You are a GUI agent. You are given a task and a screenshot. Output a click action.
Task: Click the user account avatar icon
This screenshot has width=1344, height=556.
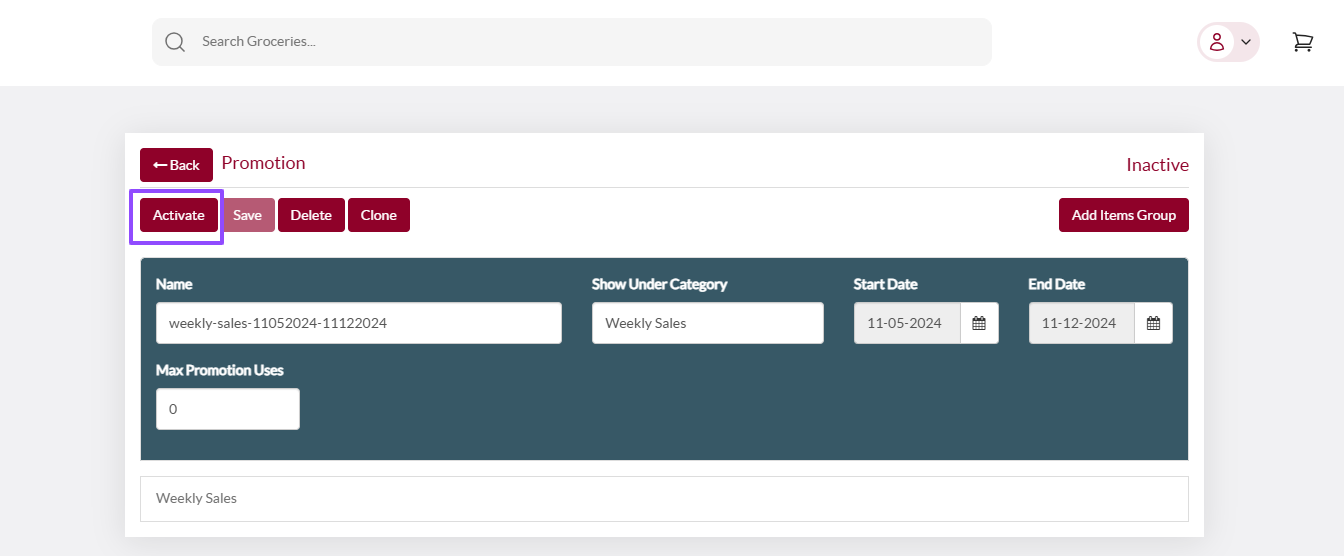point(1217,42)
